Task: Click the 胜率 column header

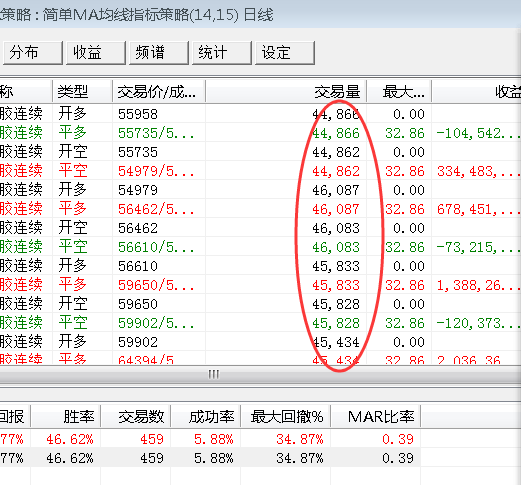Action: [66, 417]
